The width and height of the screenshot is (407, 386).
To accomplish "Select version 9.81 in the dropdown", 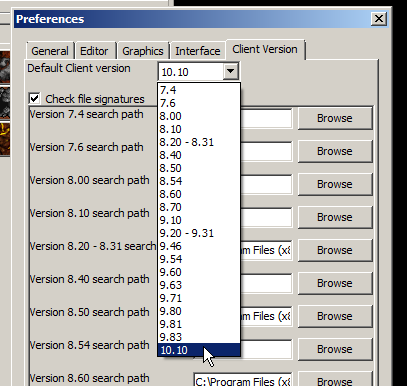I will 199,324.
